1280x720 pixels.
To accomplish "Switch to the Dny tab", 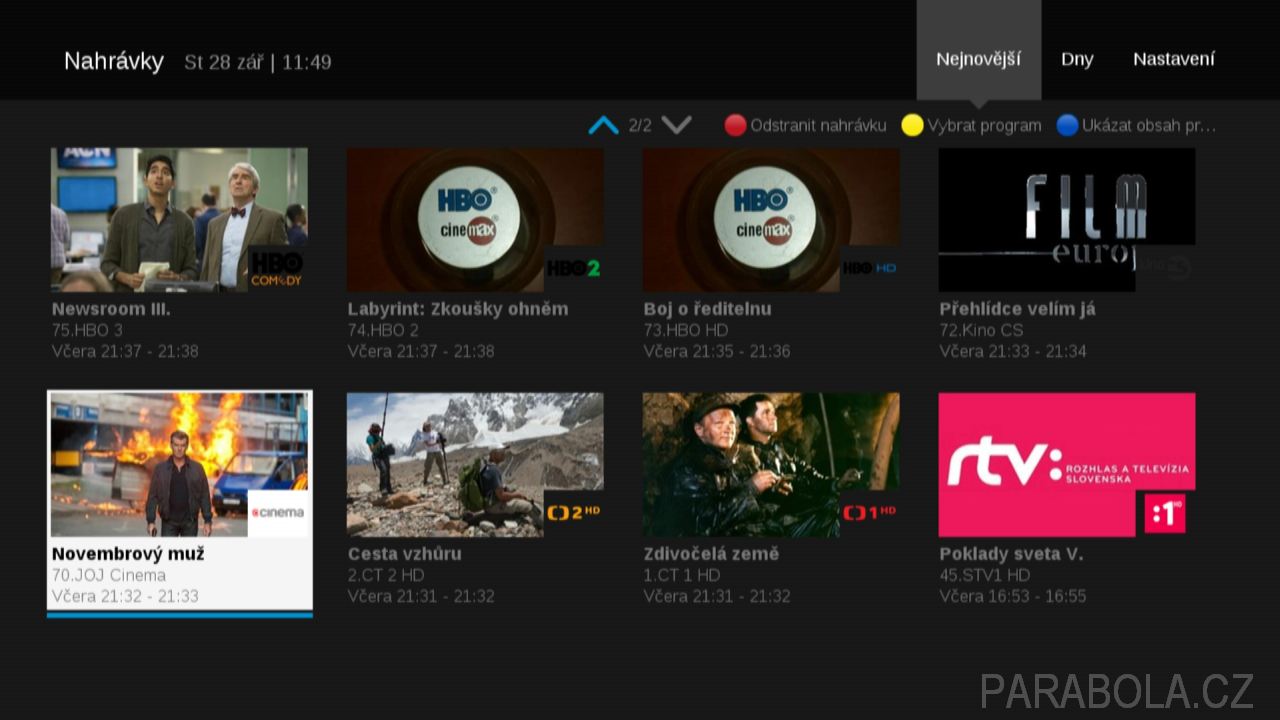I will tap(1077, 59).
